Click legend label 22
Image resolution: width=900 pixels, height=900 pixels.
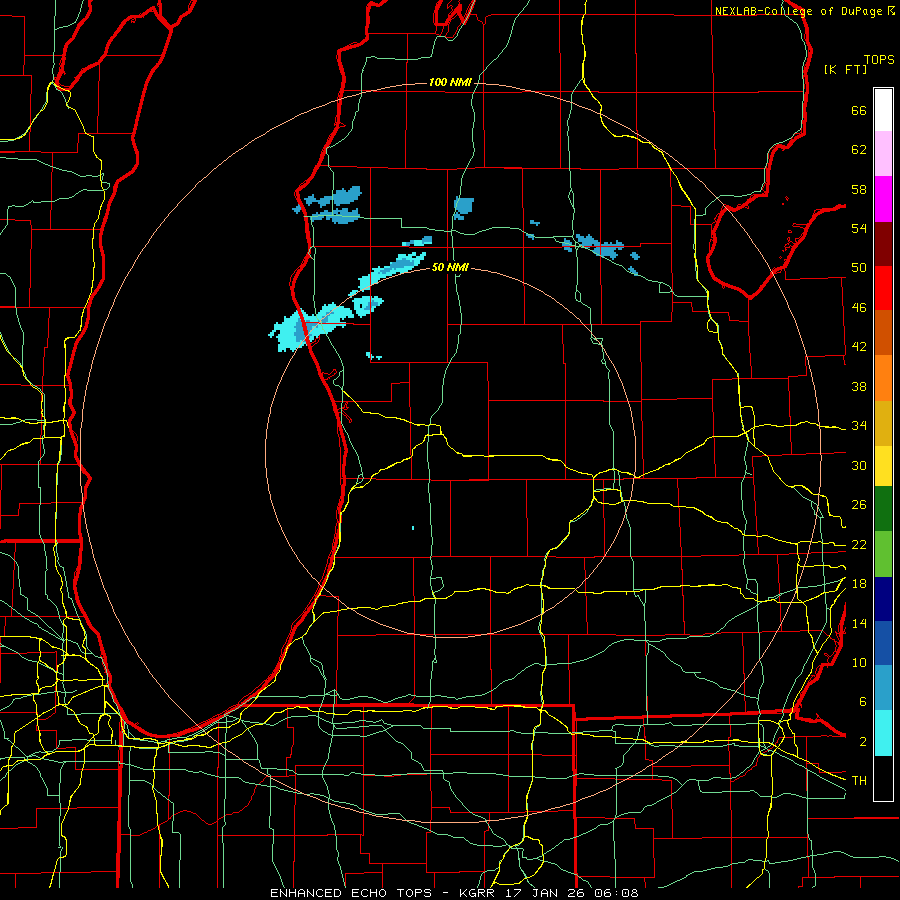[859, 545]
